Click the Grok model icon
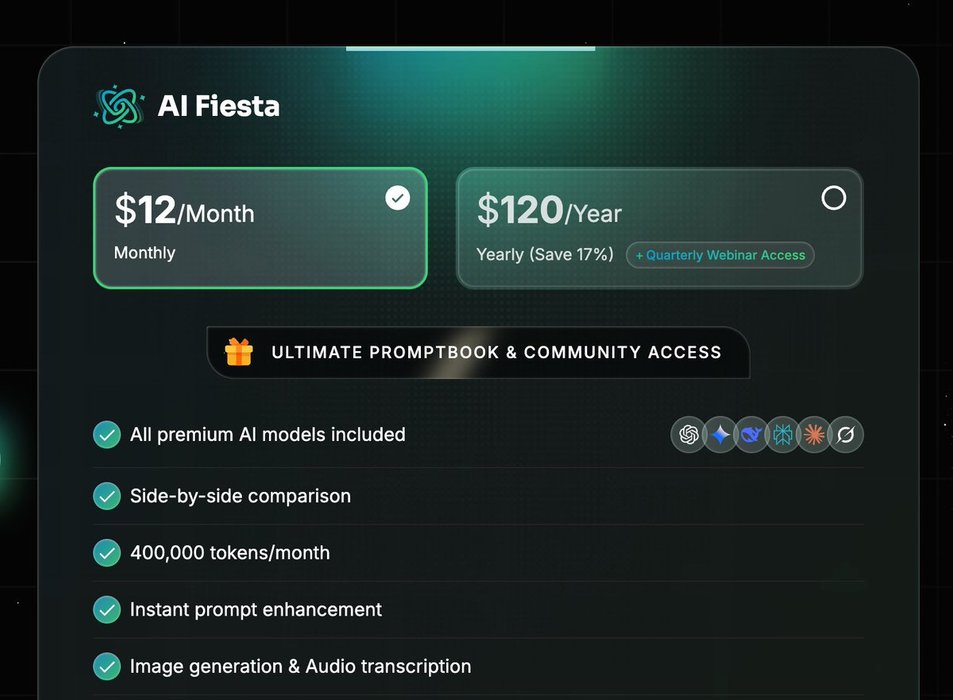 847,435
